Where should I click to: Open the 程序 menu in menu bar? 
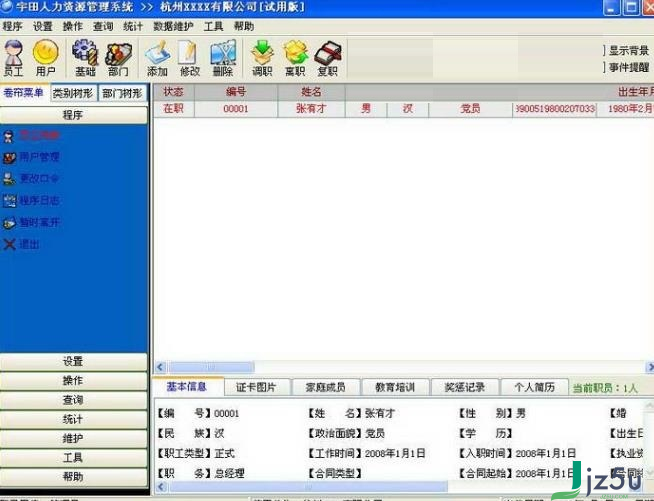(x=13, y=26)
